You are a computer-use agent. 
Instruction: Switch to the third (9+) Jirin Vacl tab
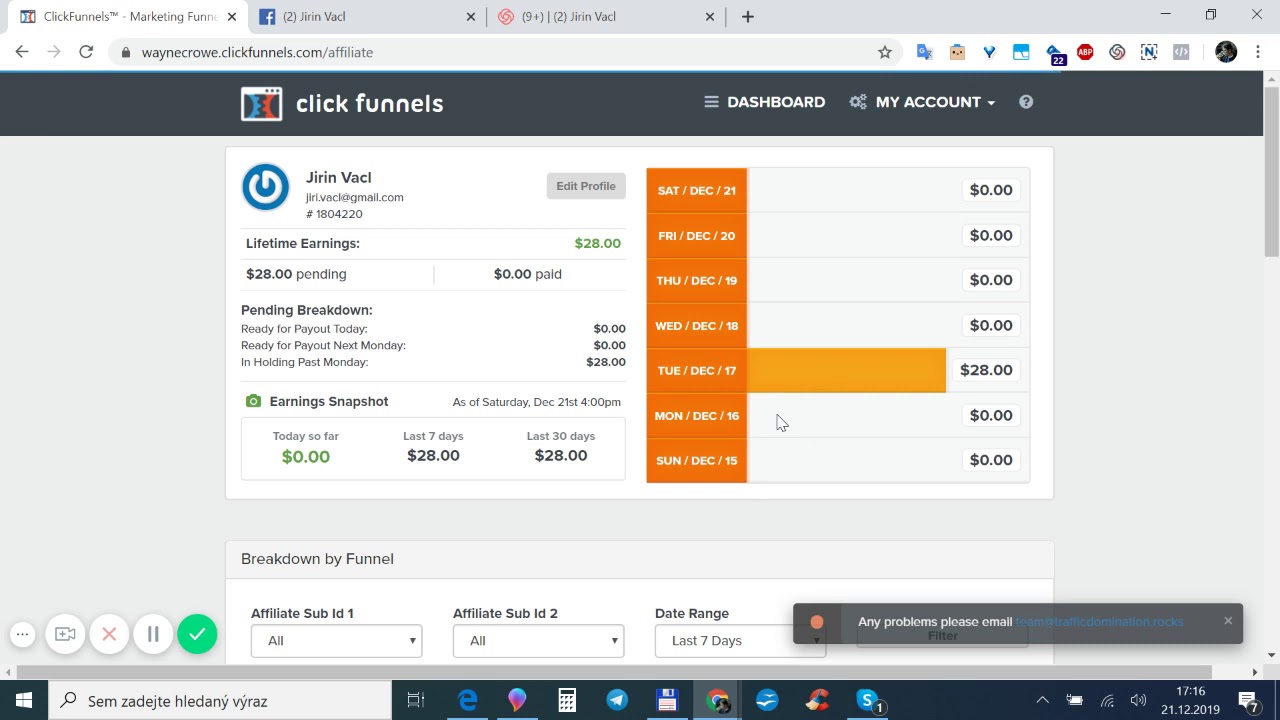608,17
